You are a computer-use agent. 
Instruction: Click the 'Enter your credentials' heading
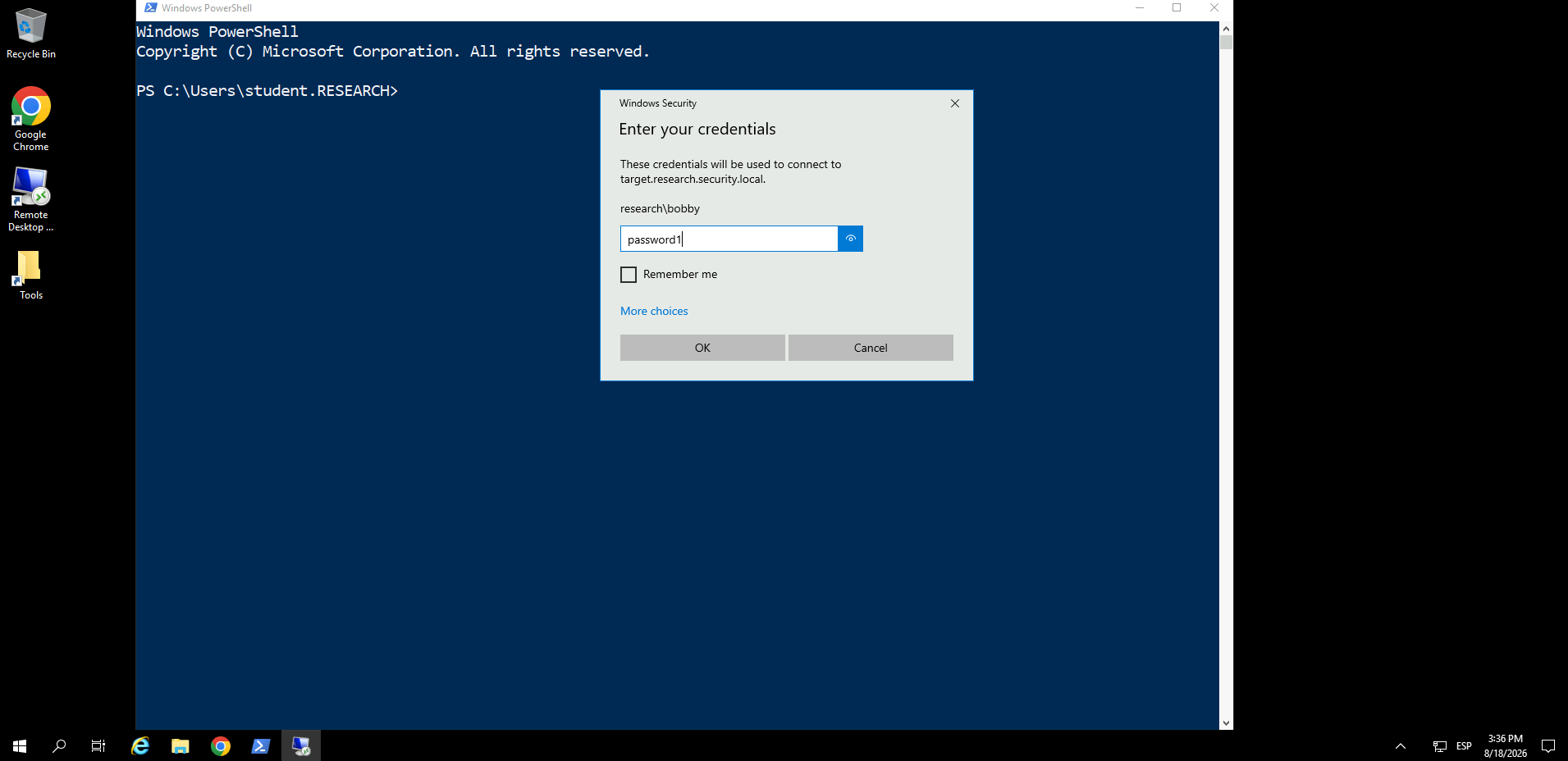pyautogui.click(x=697, y=130)
